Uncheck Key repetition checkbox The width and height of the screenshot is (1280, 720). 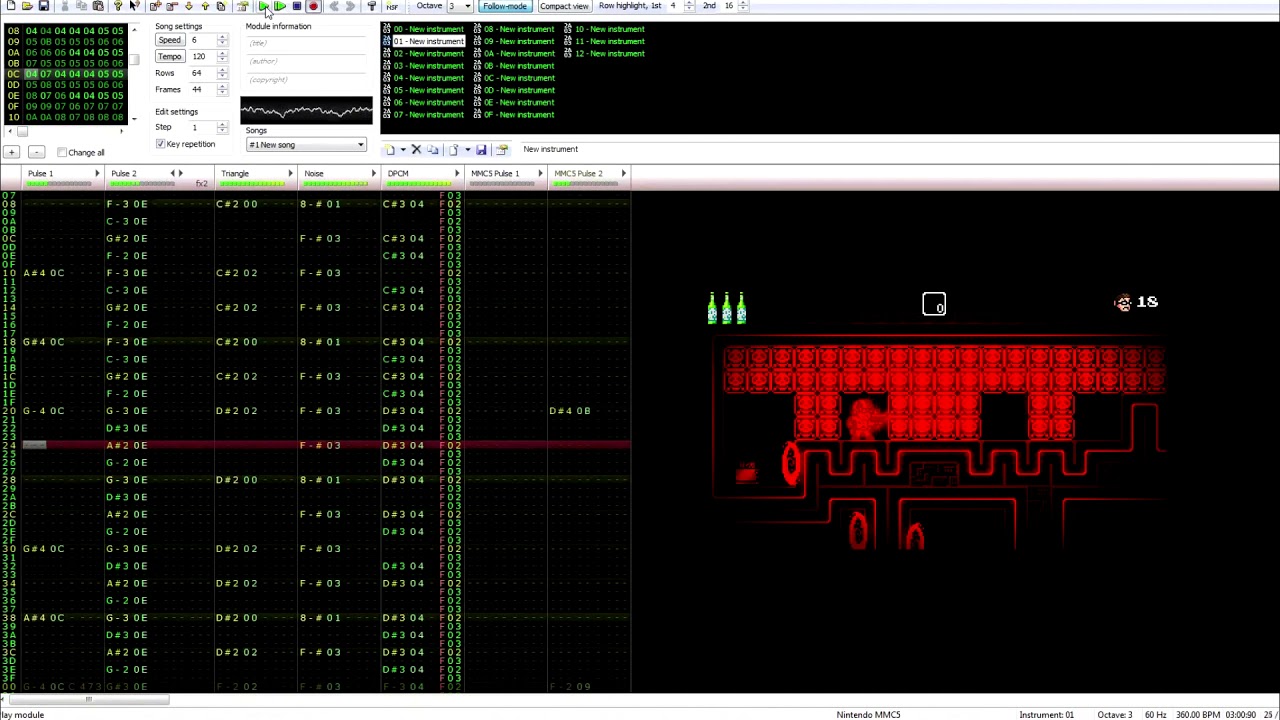click(x=160, y=144)
